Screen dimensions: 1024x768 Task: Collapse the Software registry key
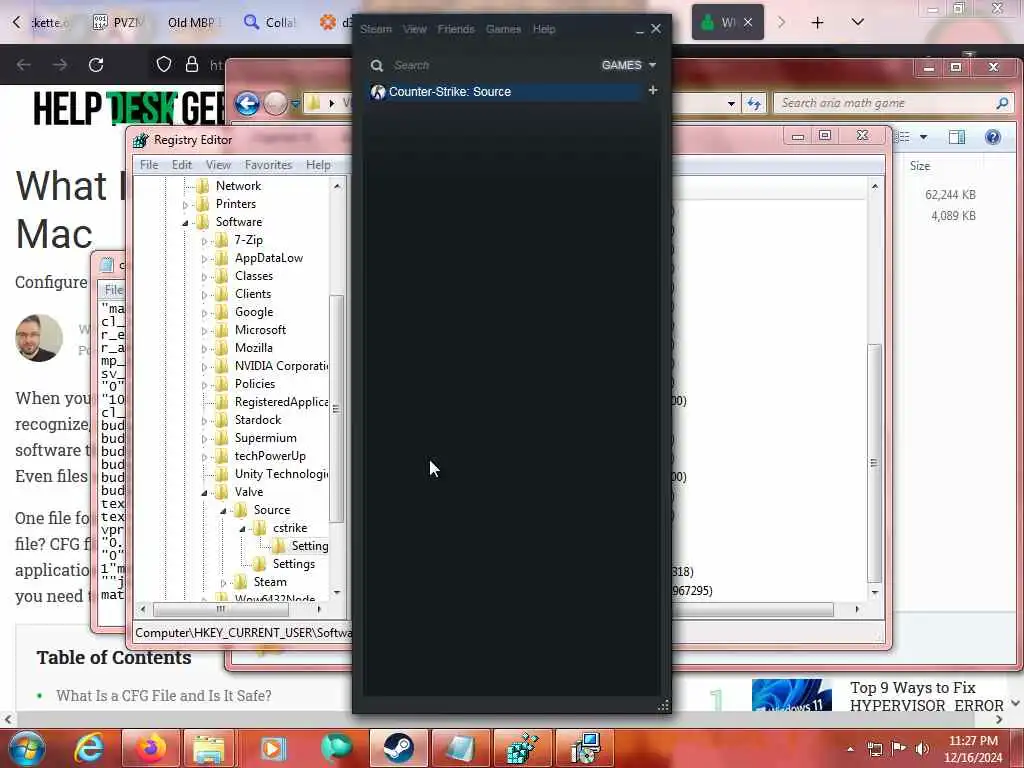point(185,223)
